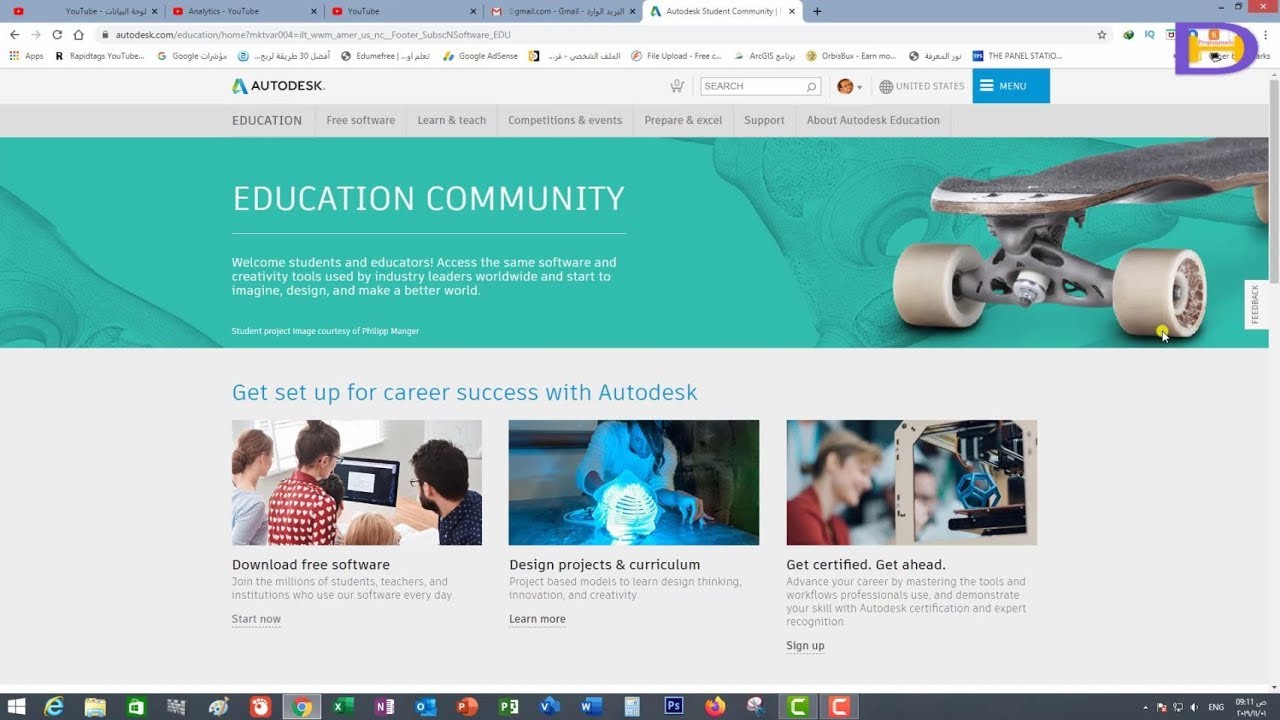Click the globe UNITED STATES region selector
Viewport: 1280px width, 720px height.
[921, 86]
